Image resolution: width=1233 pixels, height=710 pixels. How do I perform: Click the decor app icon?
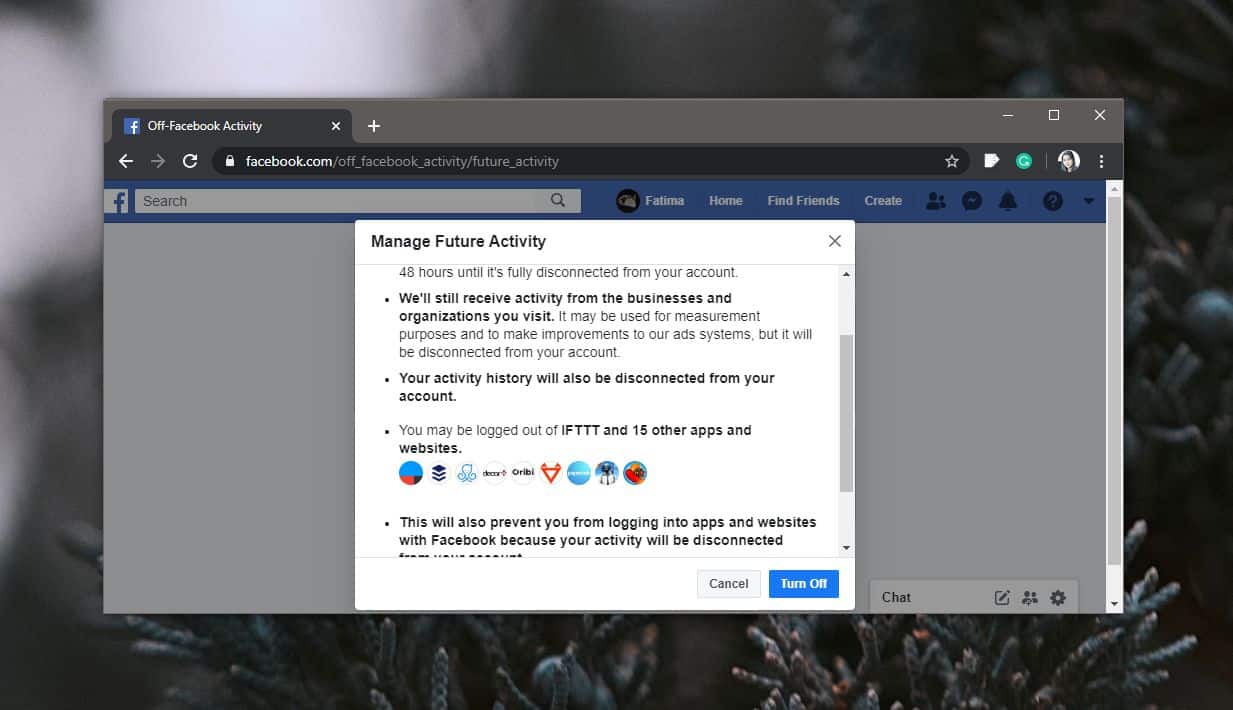tap(495, 473)
